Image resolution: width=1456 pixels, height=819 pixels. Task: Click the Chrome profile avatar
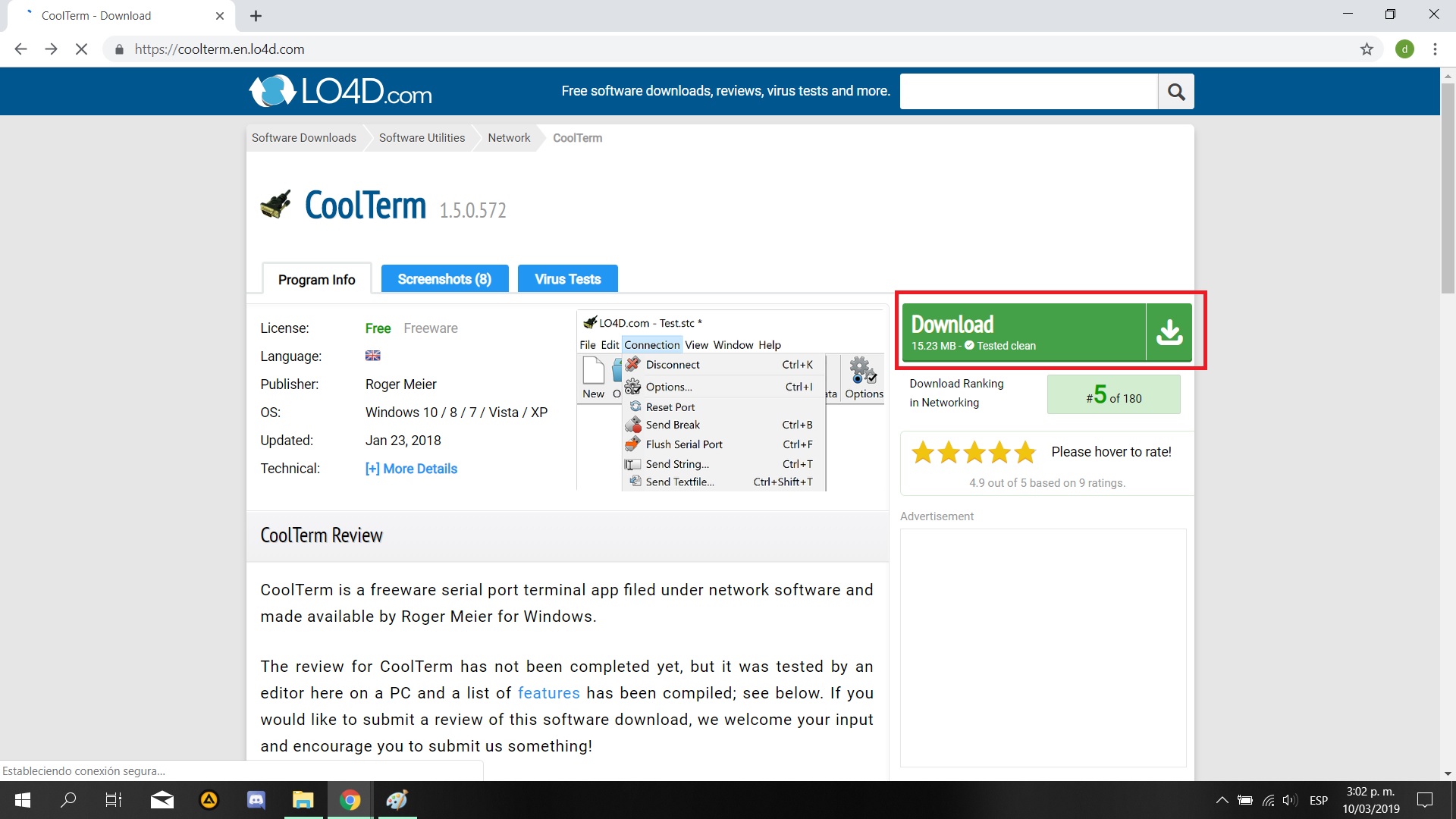[1404, 49]
